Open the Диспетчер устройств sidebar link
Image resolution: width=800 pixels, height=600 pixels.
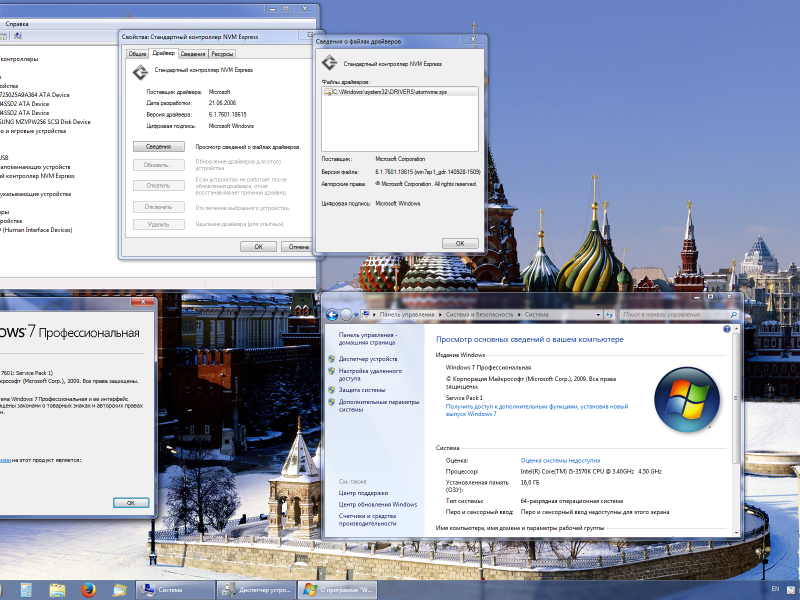pos(368,359)
